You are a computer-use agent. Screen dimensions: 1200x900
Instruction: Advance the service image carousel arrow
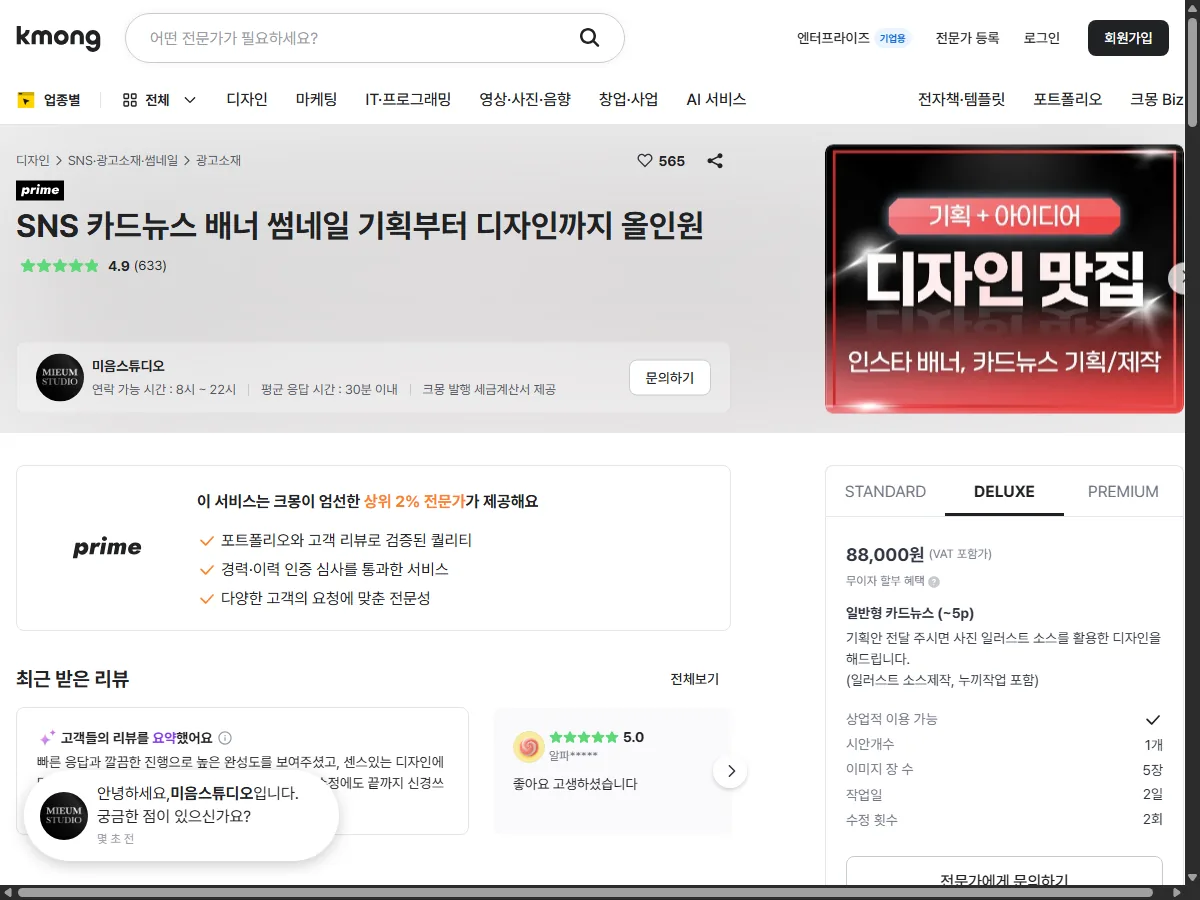1178,278
